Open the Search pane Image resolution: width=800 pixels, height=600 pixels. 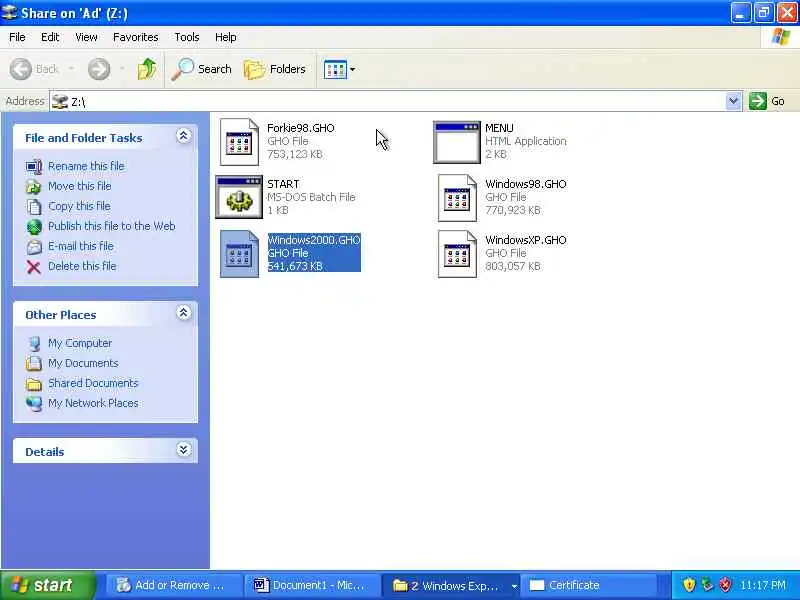[202, 69]
